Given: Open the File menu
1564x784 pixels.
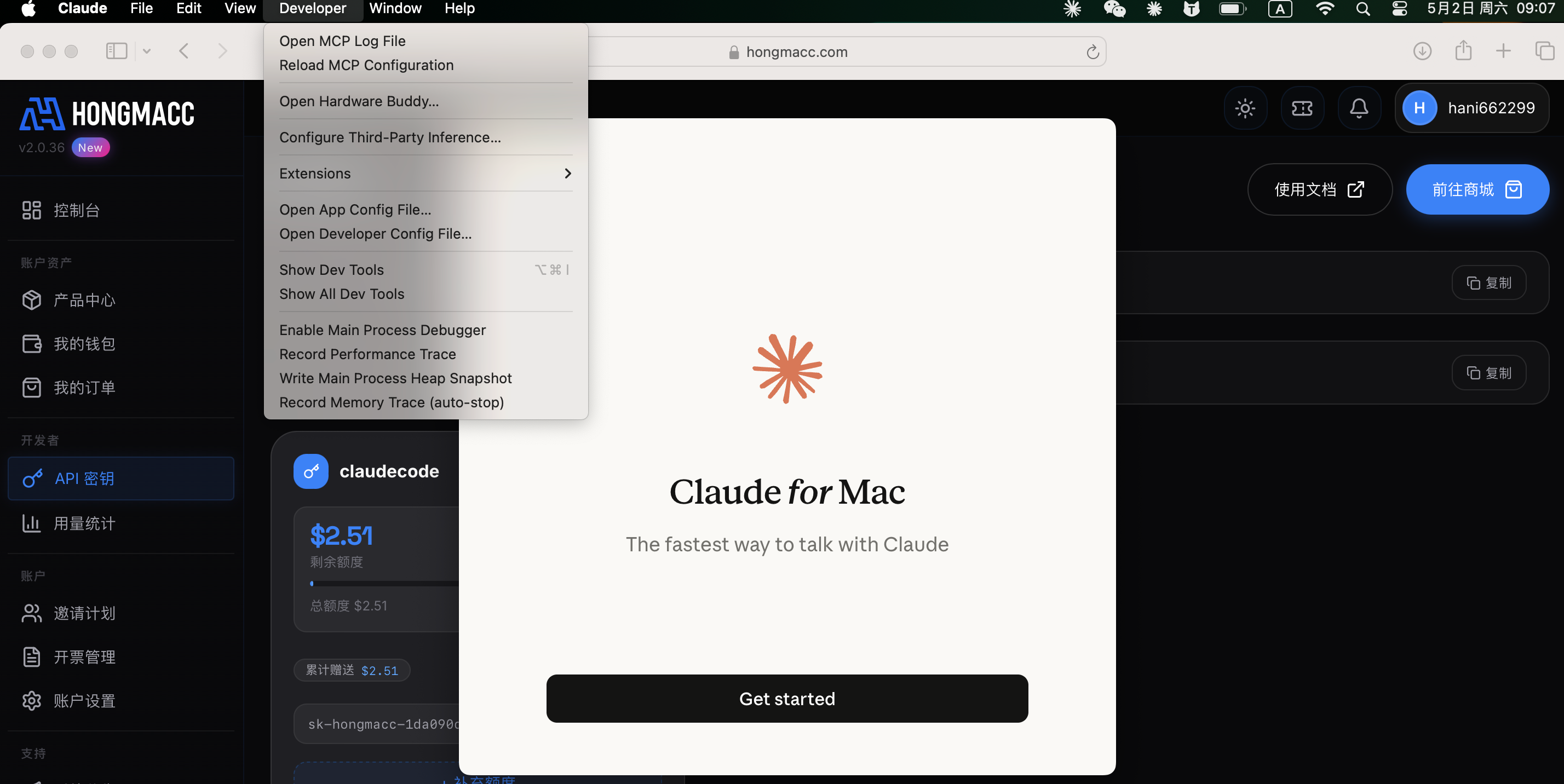Looking at the screenshot, I should pyautogui.click(x=141, y=9).
